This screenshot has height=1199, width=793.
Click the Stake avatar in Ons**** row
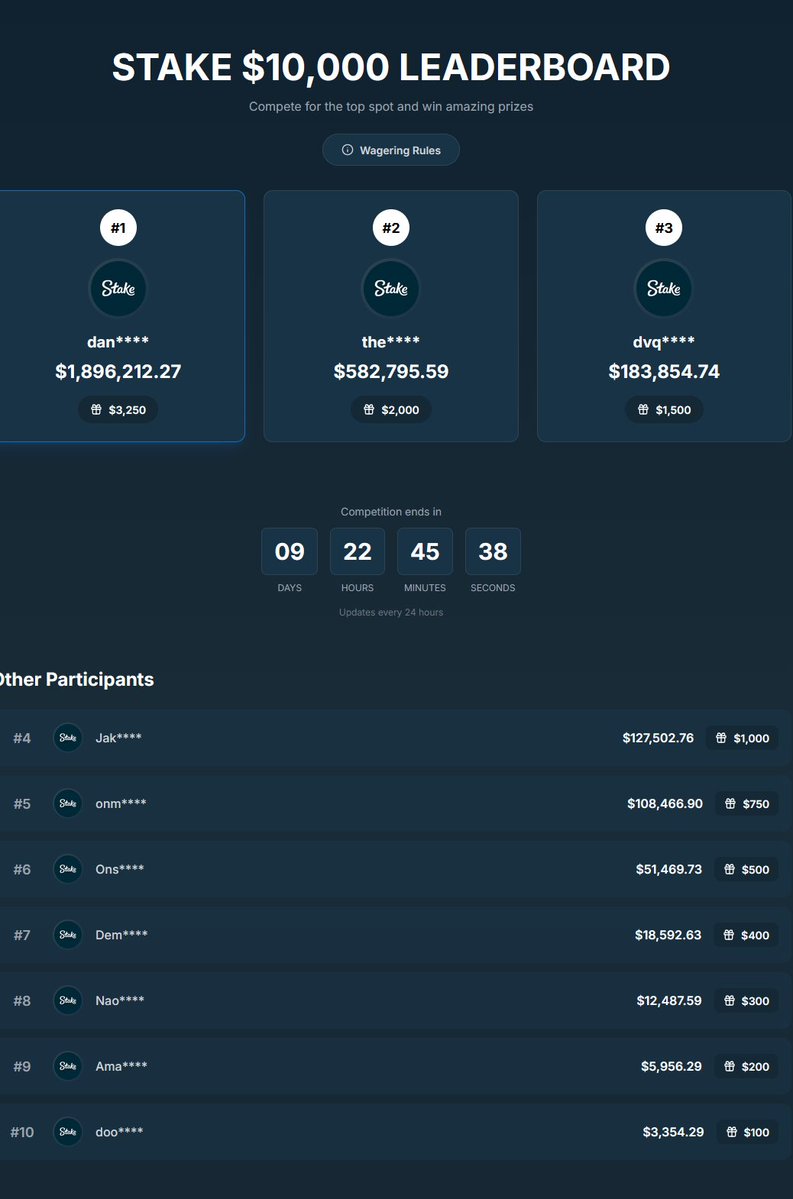67,869
